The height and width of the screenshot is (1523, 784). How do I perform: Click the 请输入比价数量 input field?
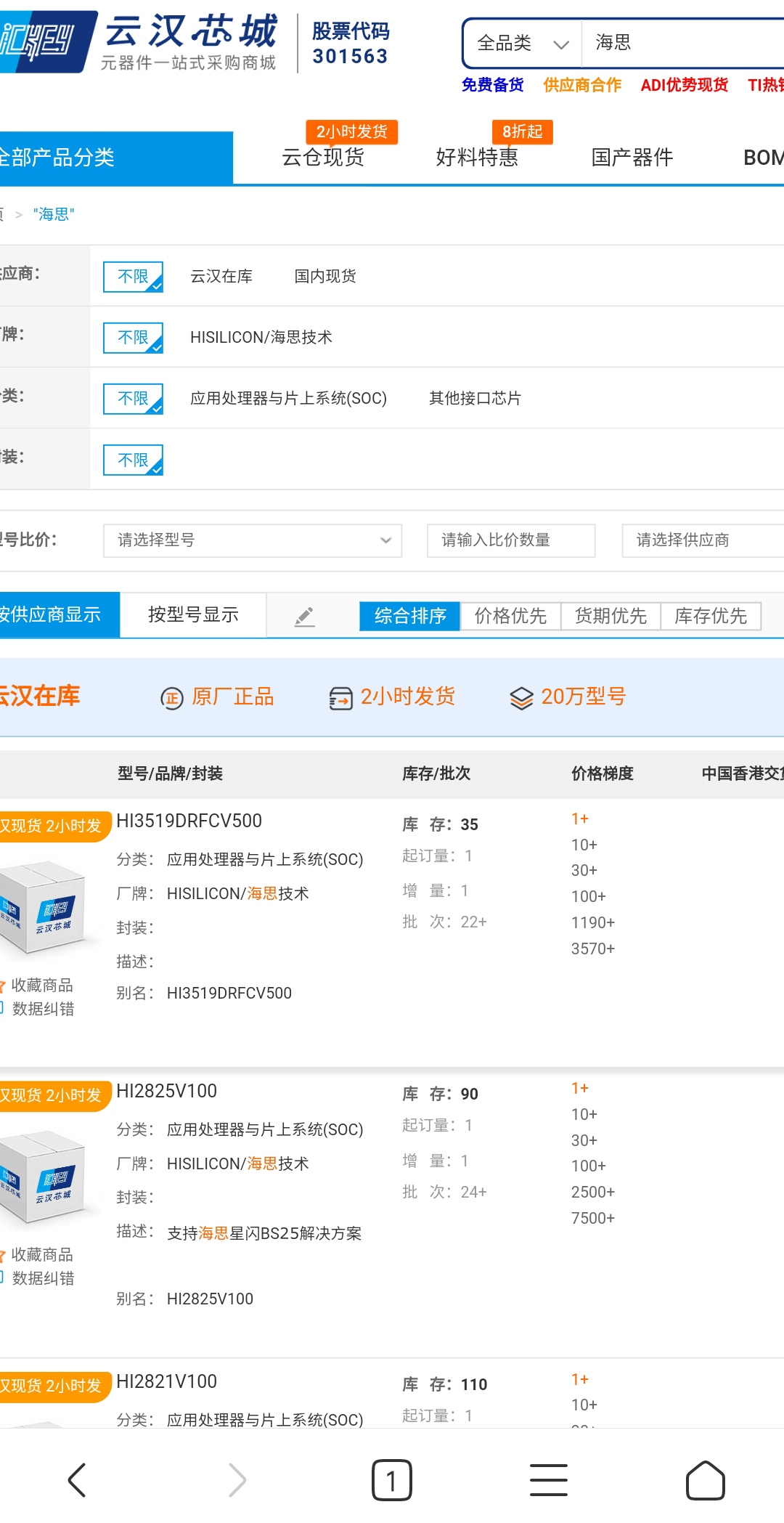511,540
